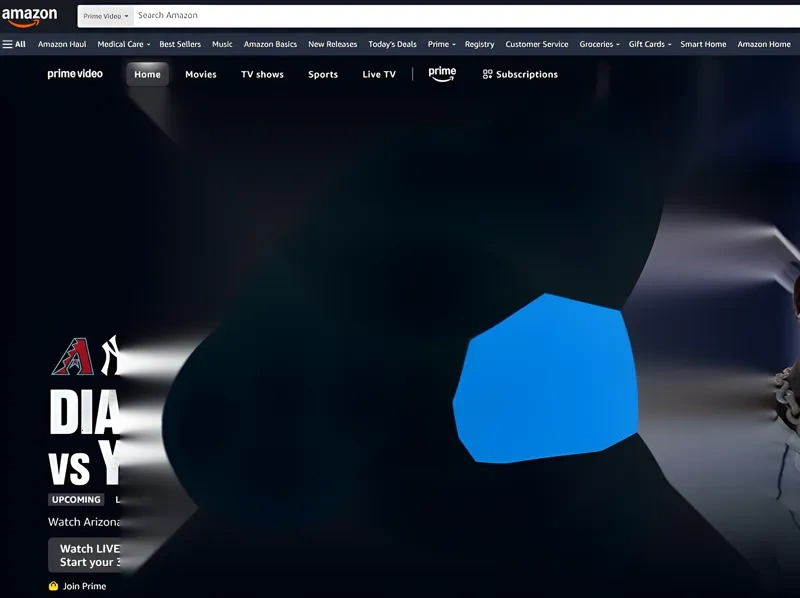Click the Diamondbacks vs Yankees title
Image resolution: width=800 pixels, height=598 pixels.
pos(85,438)
